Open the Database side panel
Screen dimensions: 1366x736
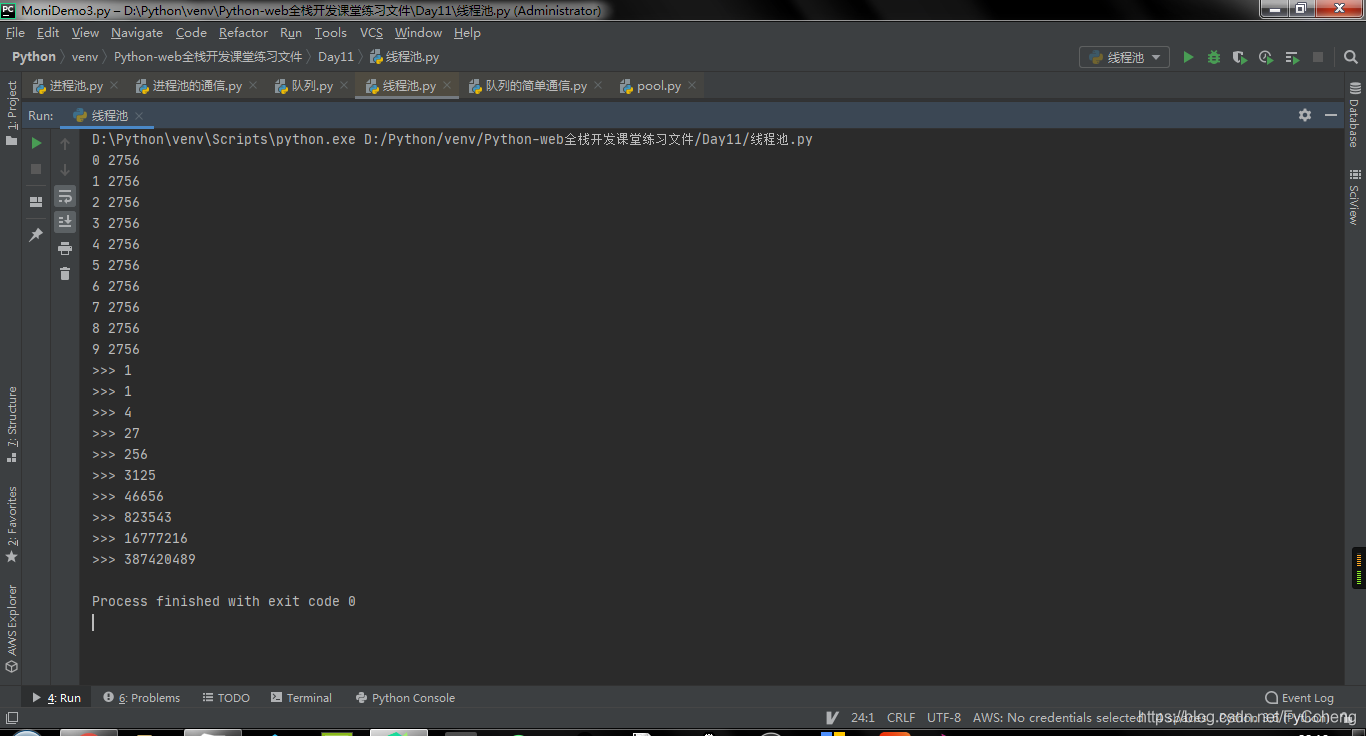tap(1354, 115)
